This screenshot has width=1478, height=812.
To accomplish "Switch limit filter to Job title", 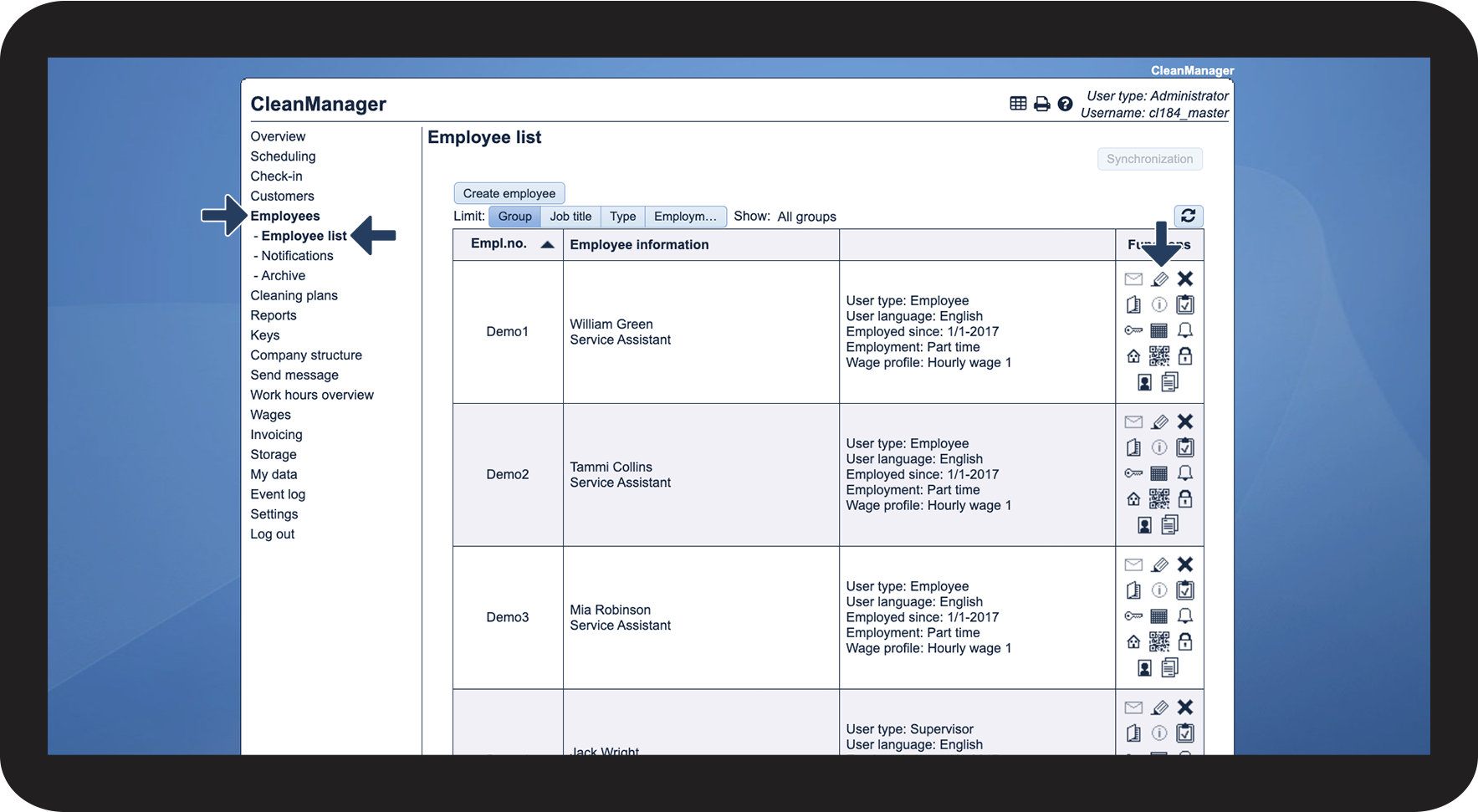I will [x=570, y=217].
